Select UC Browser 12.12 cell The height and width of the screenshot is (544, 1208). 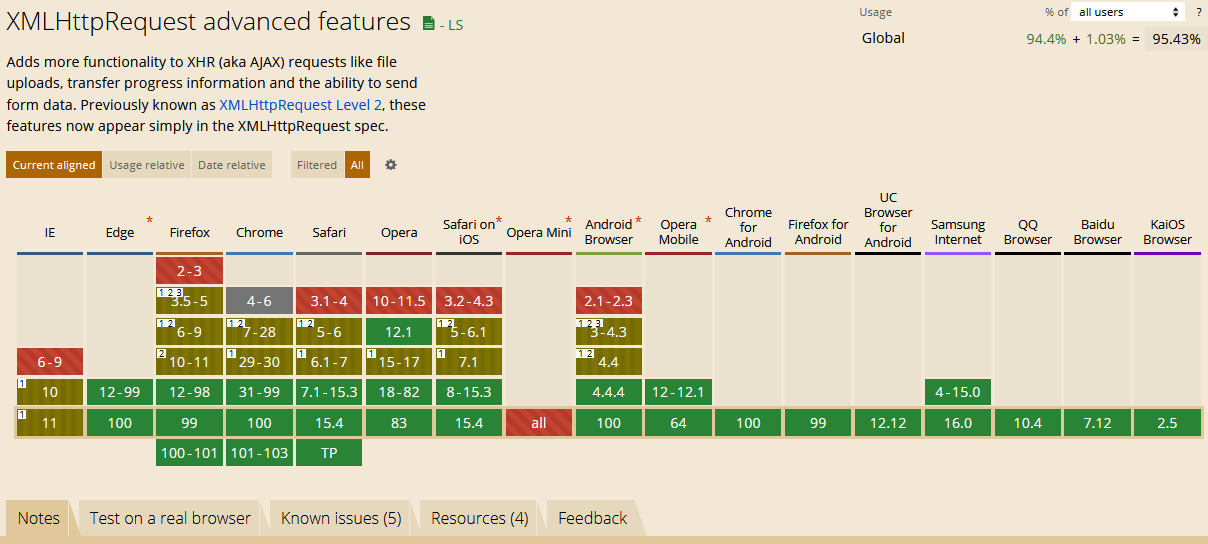[x=888, y=423]
